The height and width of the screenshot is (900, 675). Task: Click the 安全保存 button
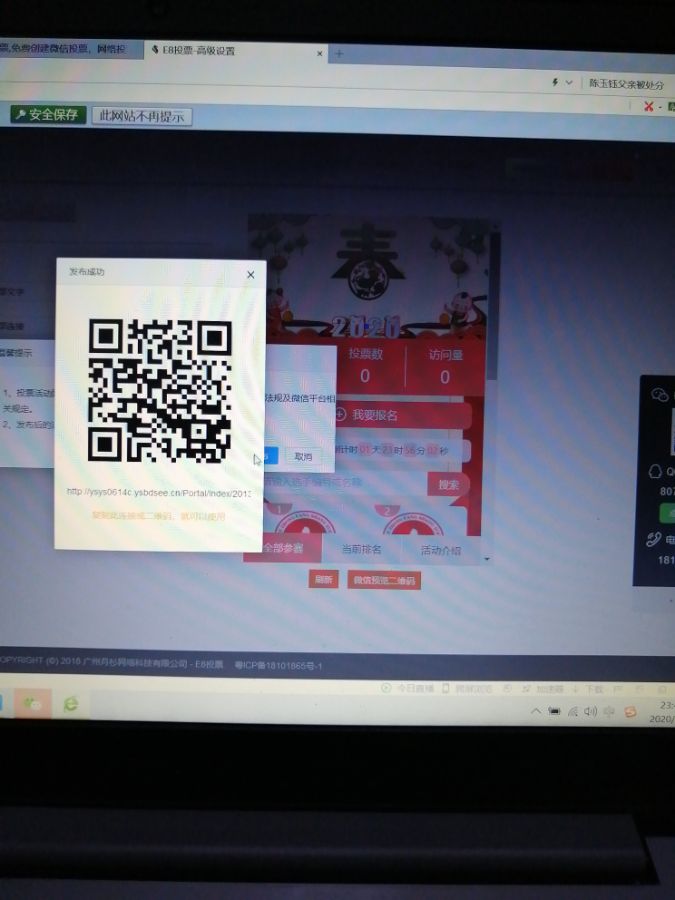(x=48, y=115)
